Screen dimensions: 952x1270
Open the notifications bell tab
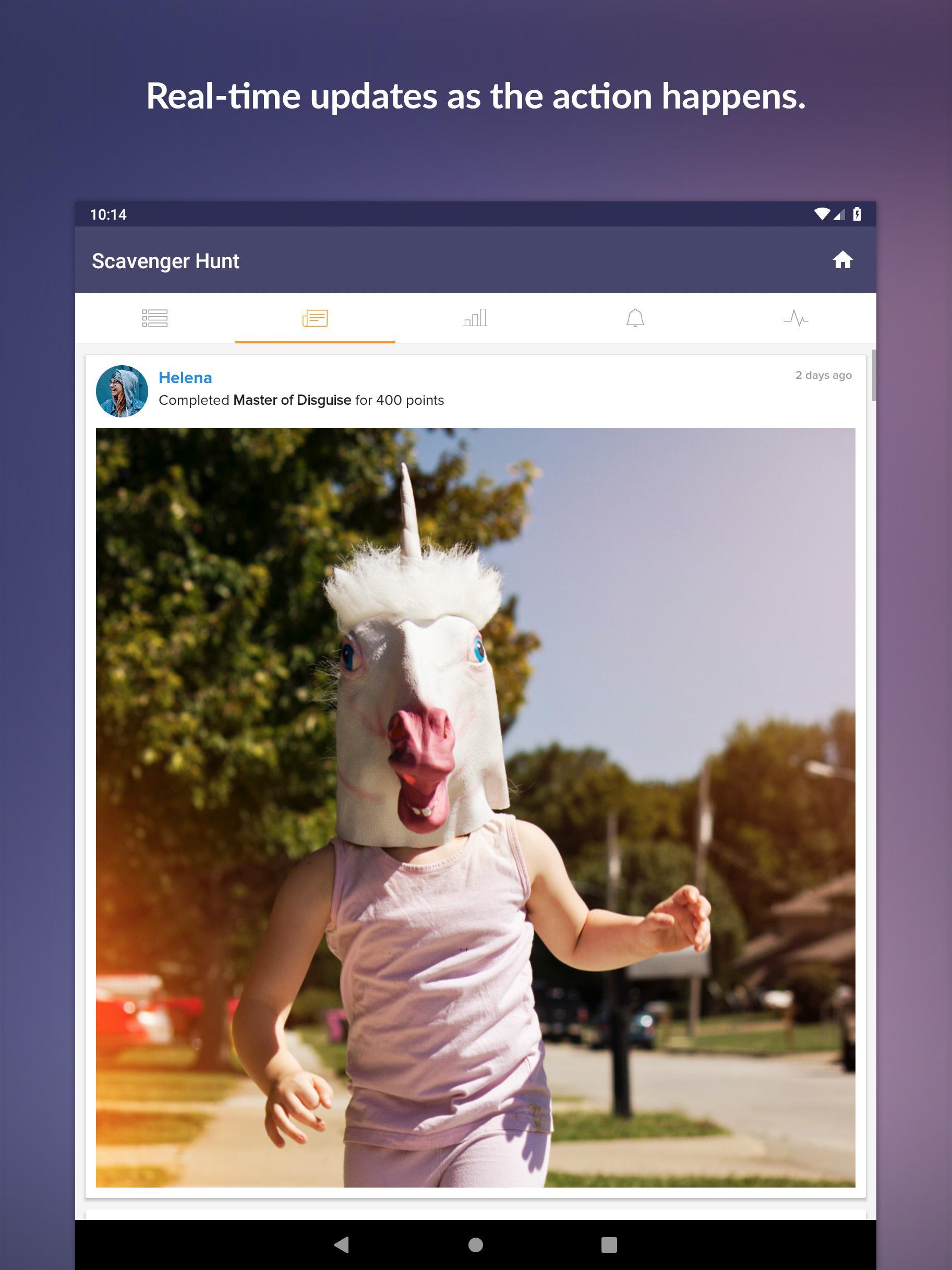635,318
